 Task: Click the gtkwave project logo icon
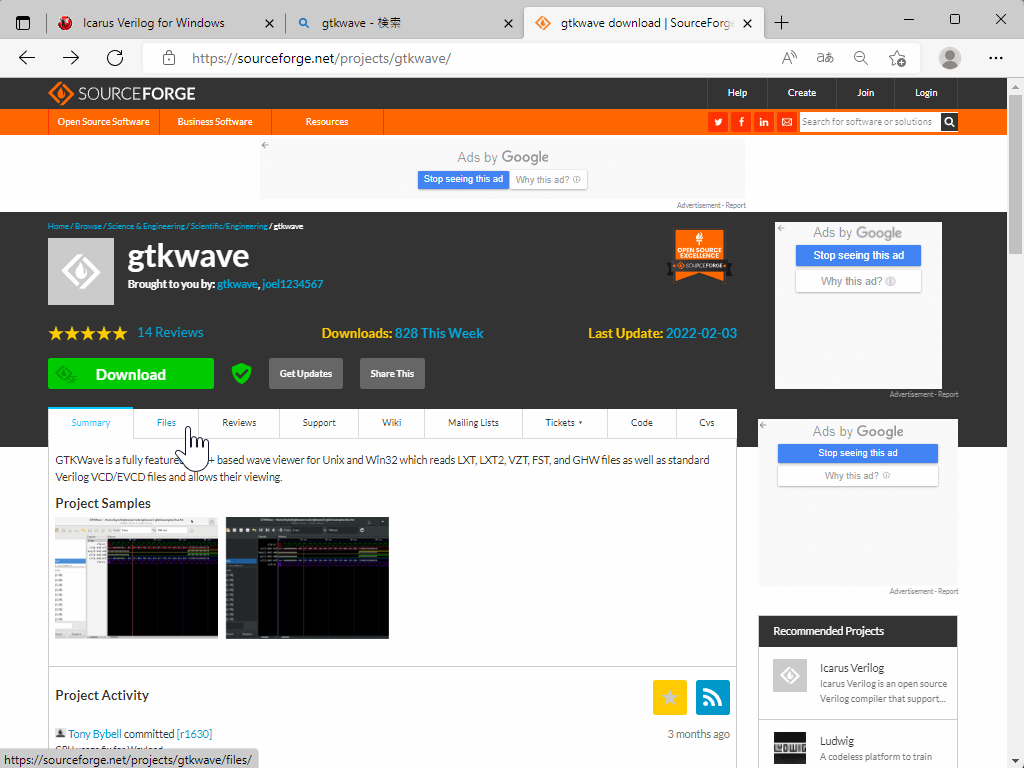pyautogui.click(x=81, y=271)
